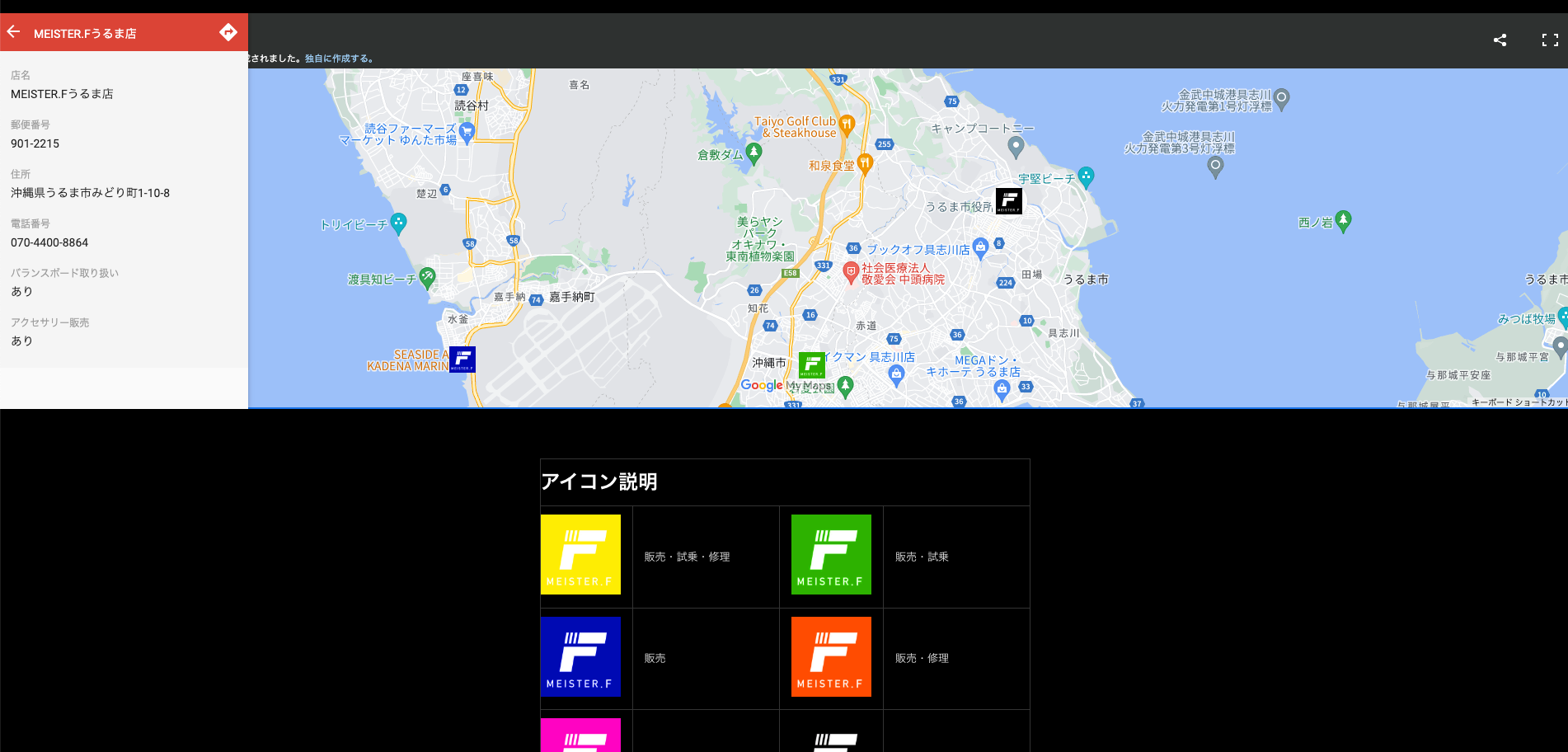This screenshot has height=752, width=1568.
Task: Open the 火力発電第1号灯浮標 location pin
Action: [1282, 100]
